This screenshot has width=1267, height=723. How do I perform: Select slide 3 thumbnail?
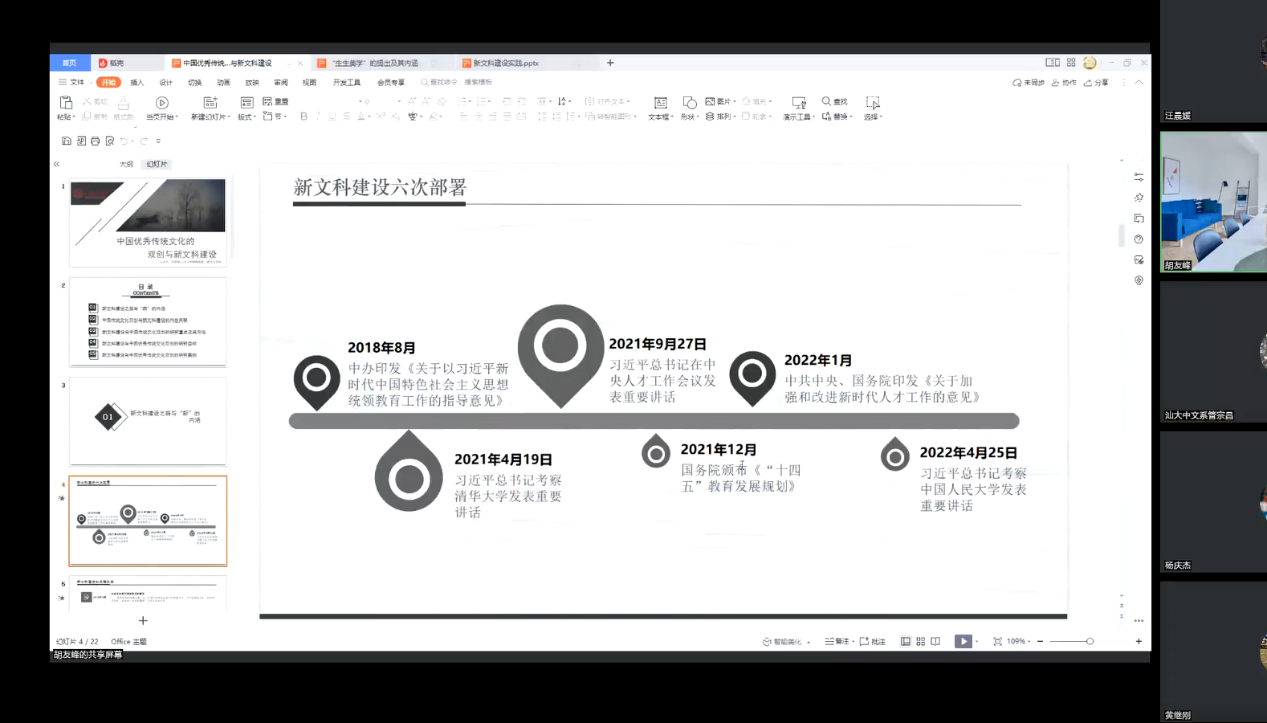147,420
